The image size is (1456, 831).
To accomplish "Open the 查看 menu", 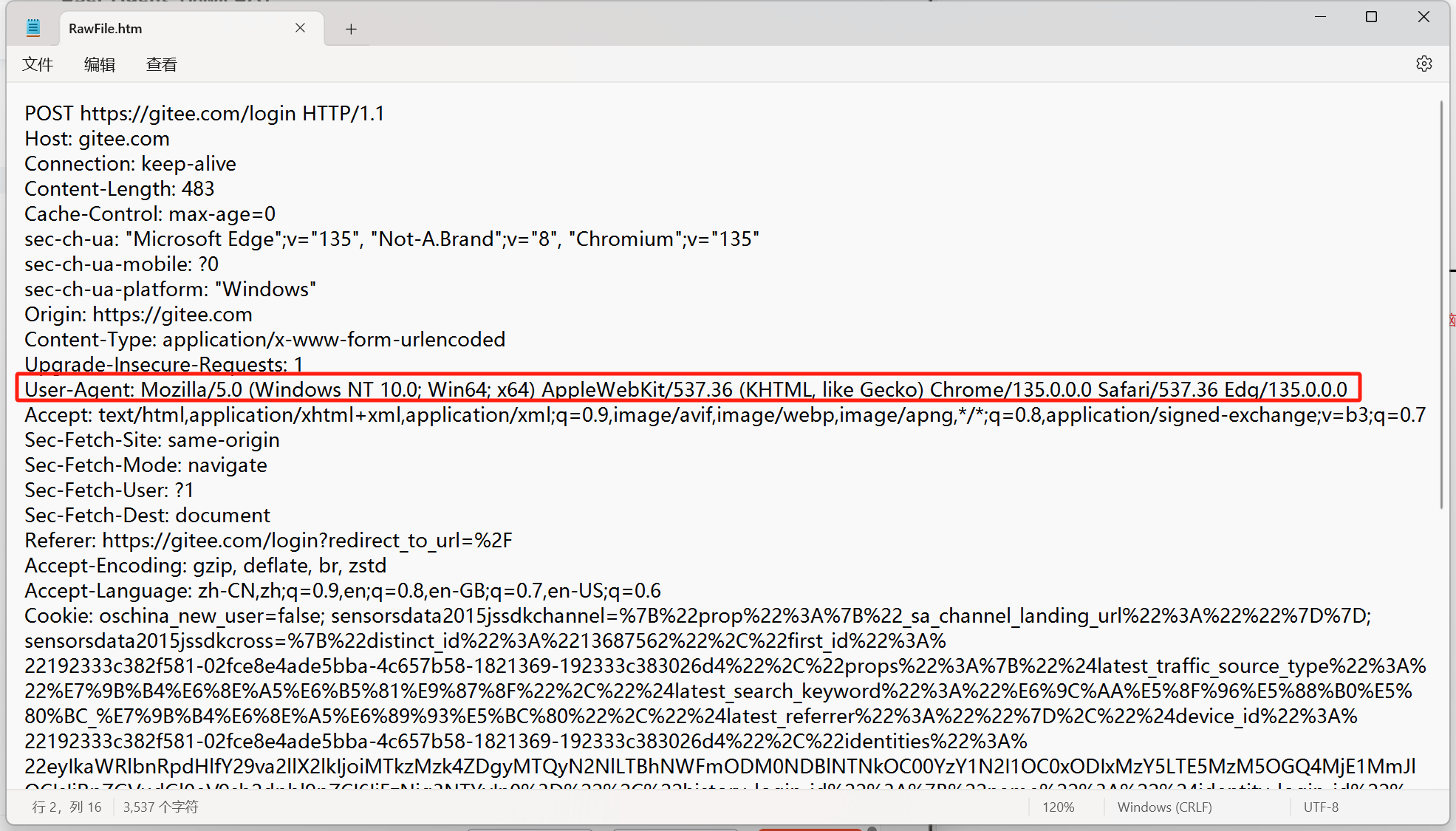I will [x=162, y=64].
